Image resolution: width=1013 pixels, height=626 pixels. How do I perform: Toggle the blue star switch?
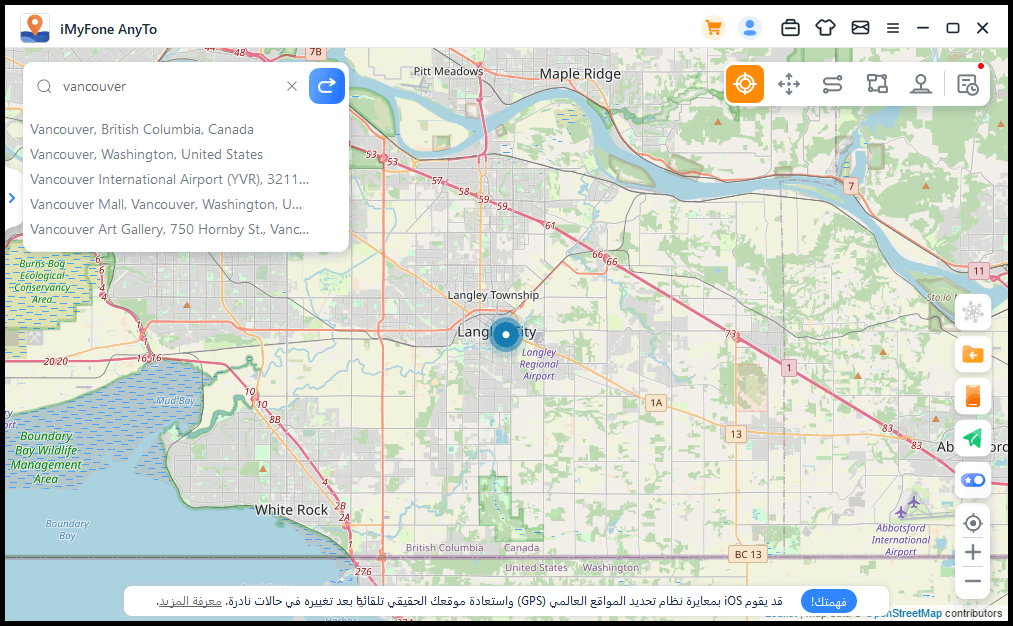point(972,480)
